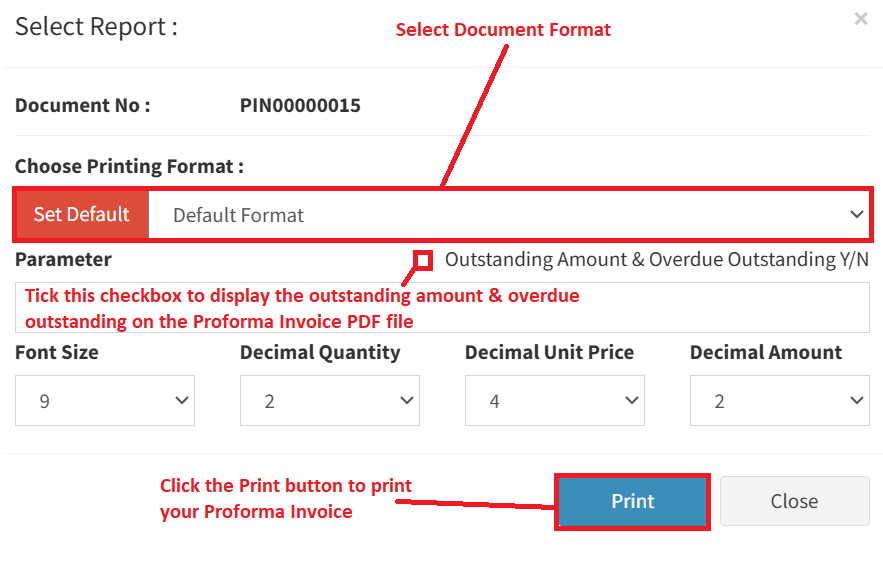
Task: Click the grey Close button
Action: tap(794, 501)
